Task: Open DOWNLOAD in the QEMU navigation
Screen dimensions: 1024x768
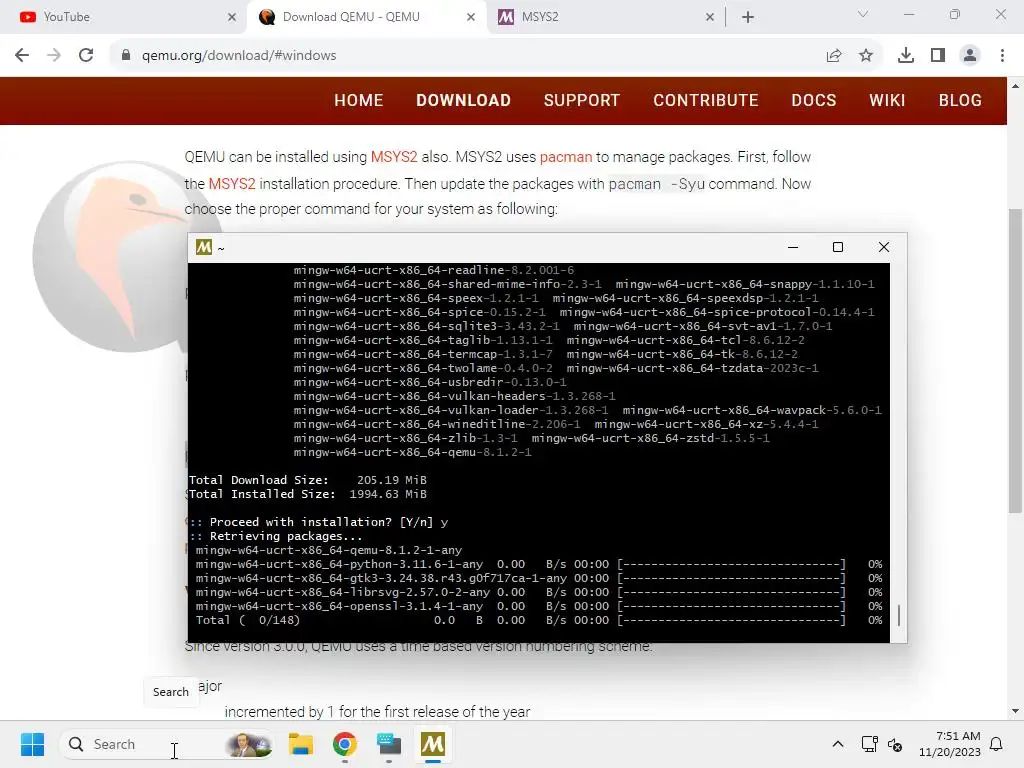Action: point(464,101)
